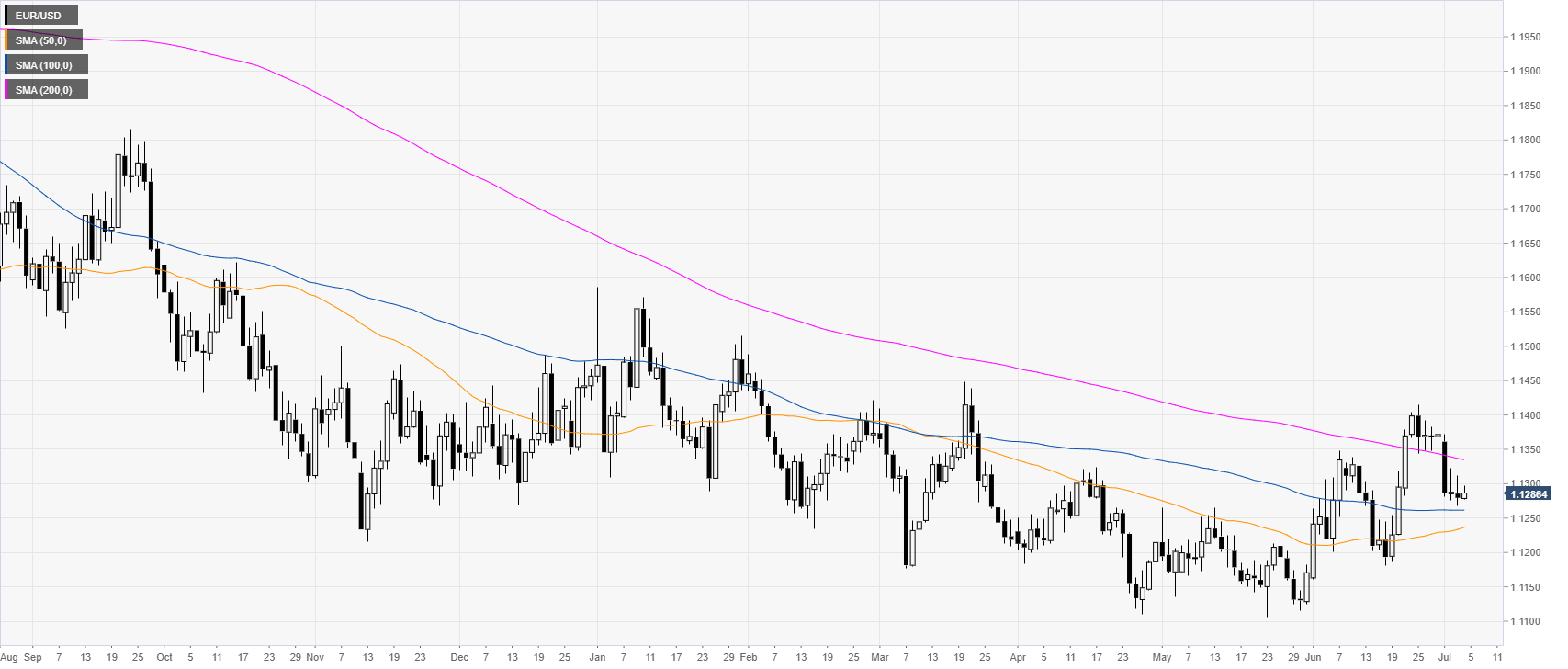Click the 1.1350 price axis label

click(1526, 450)
